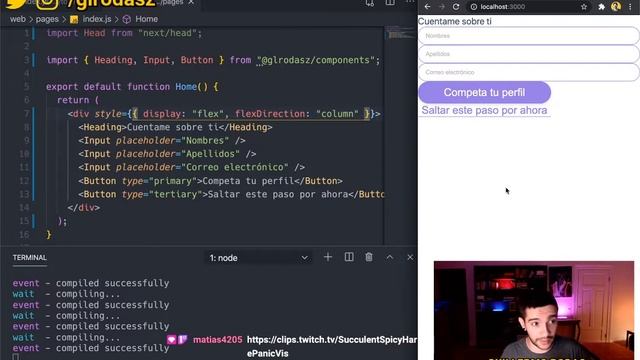Switch to the TERMINAL panel tab
The width and height of the screenshot is (640, 360).
click(29, 258)
